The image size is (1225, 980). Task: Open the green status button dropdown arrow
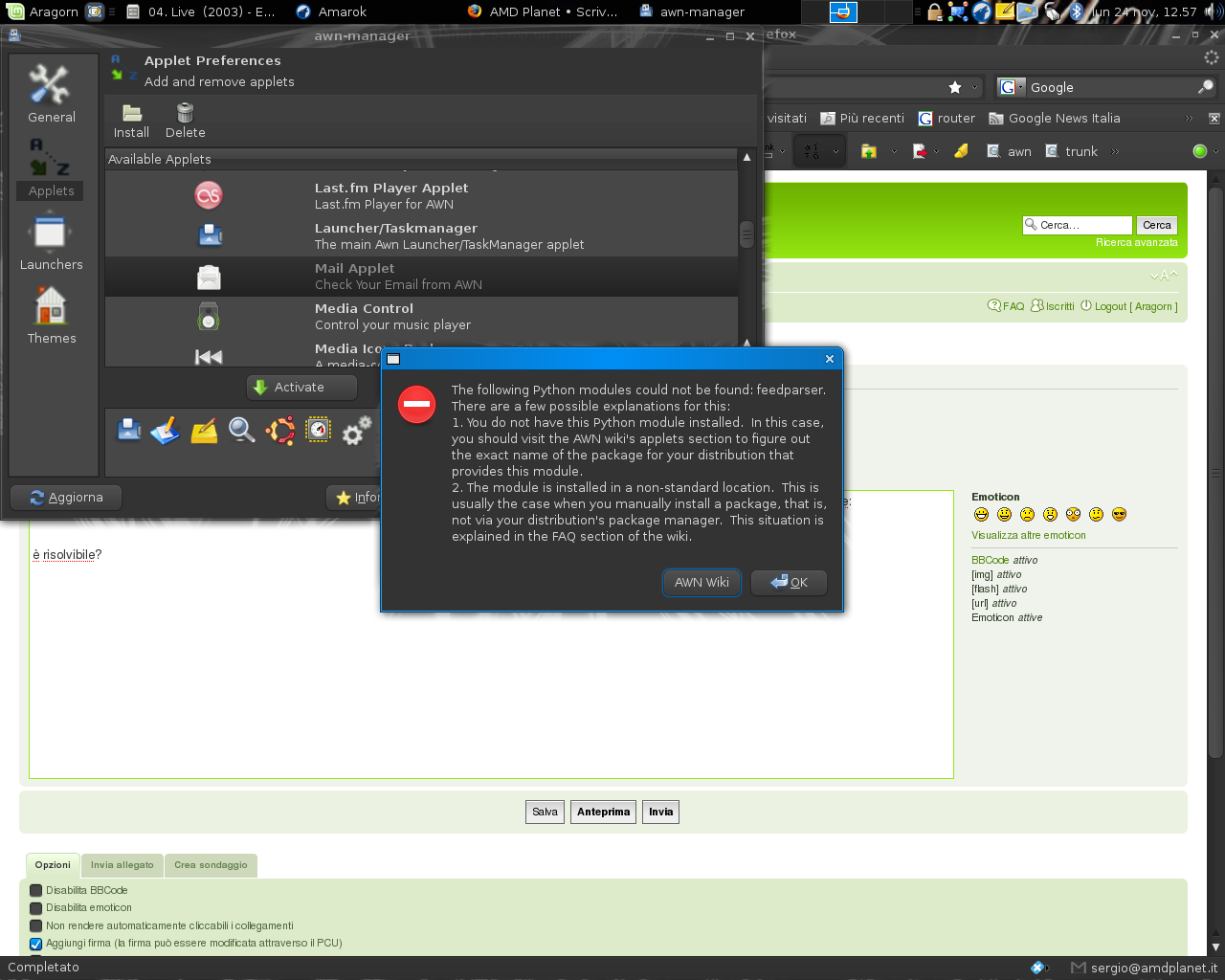pyautogui.click(x=1215, y=151)
